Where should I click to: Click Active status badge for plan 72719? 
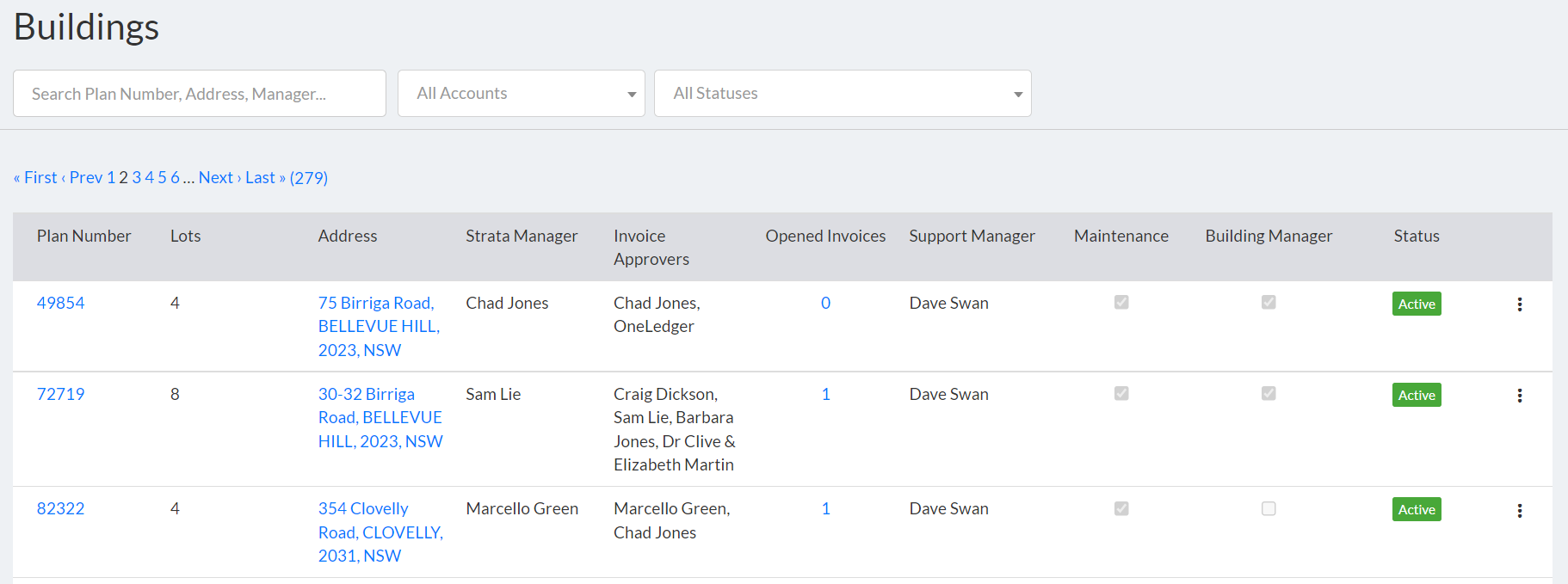click(1417, 395)
